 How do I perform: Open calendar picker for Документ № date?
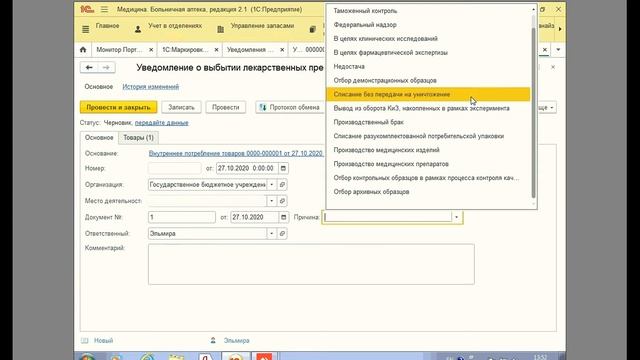click(x=283, y=217)
